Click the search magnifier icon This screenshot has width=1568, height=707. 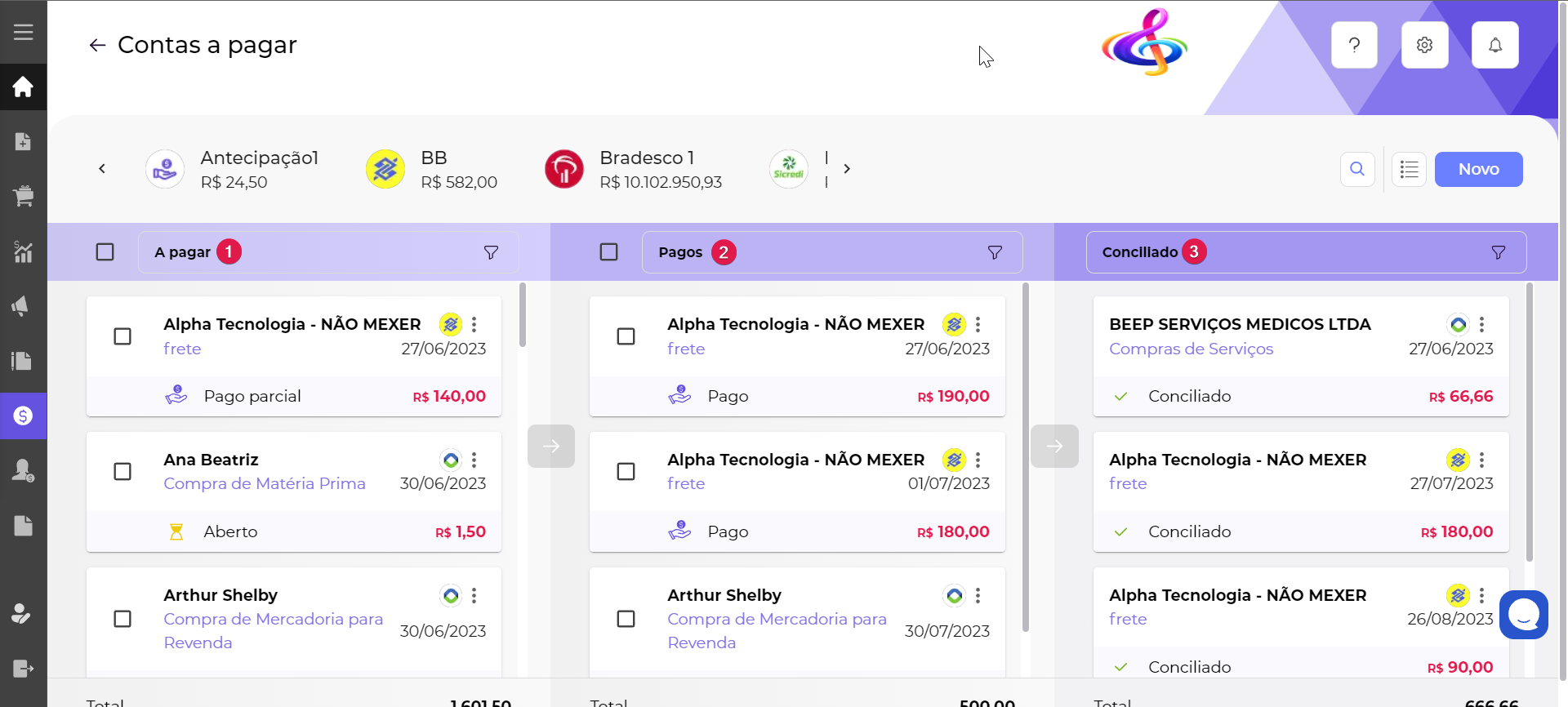pyautogui.click(x=1357, y=169)
